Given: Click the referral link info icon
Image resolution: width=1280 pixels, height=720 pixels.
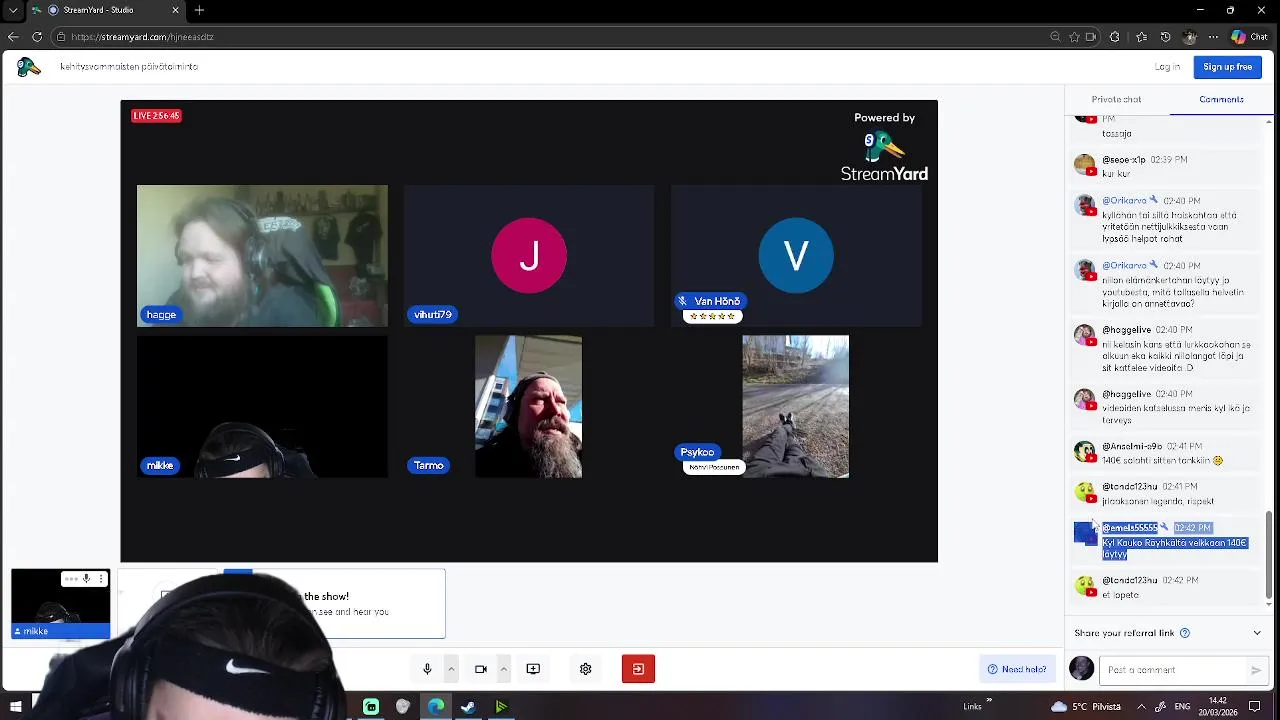Looking at the screenshot, I should point(1185,633).
